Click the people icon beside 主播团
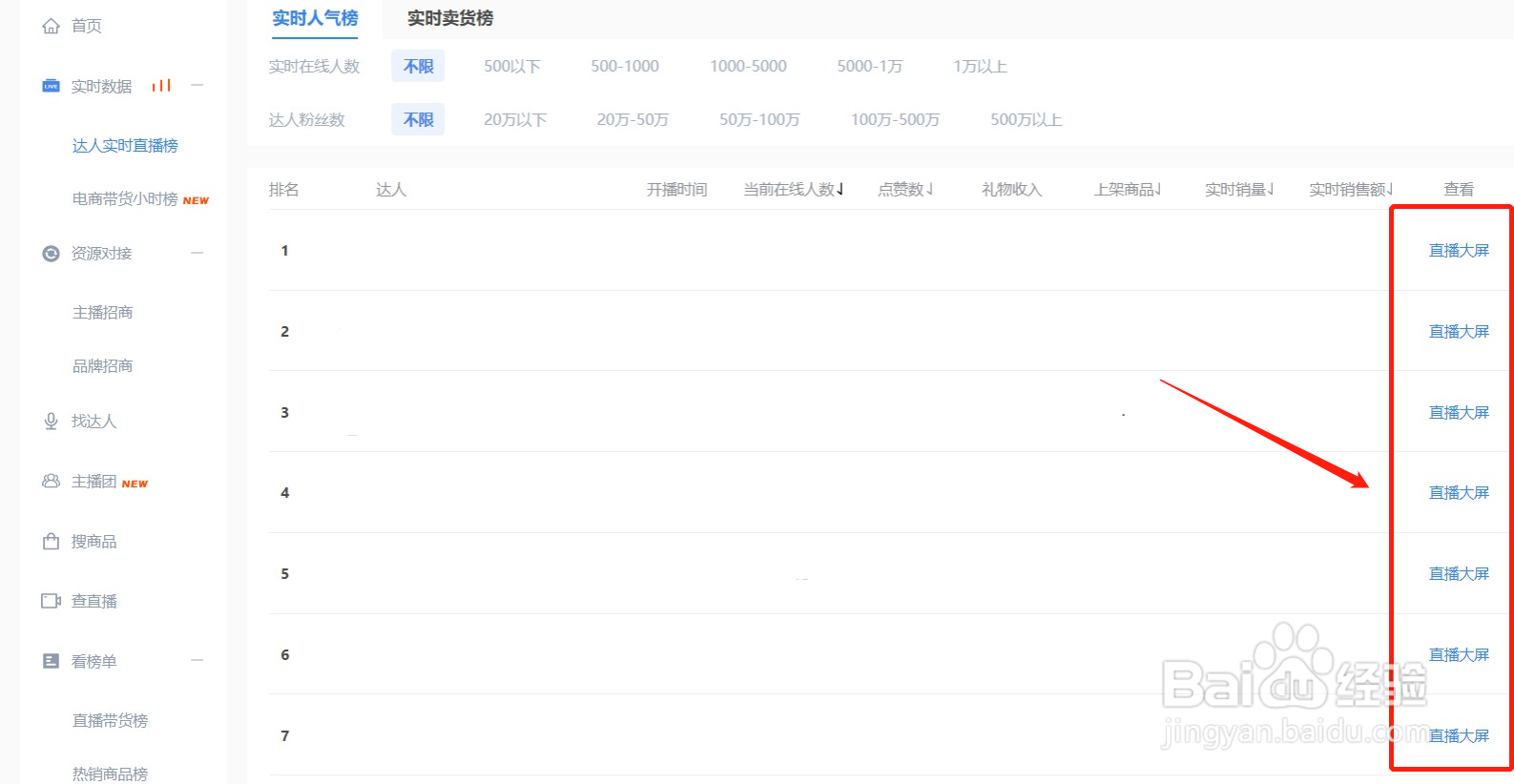This screenshot has width=1514, height=784. click(x=51, y=482)
